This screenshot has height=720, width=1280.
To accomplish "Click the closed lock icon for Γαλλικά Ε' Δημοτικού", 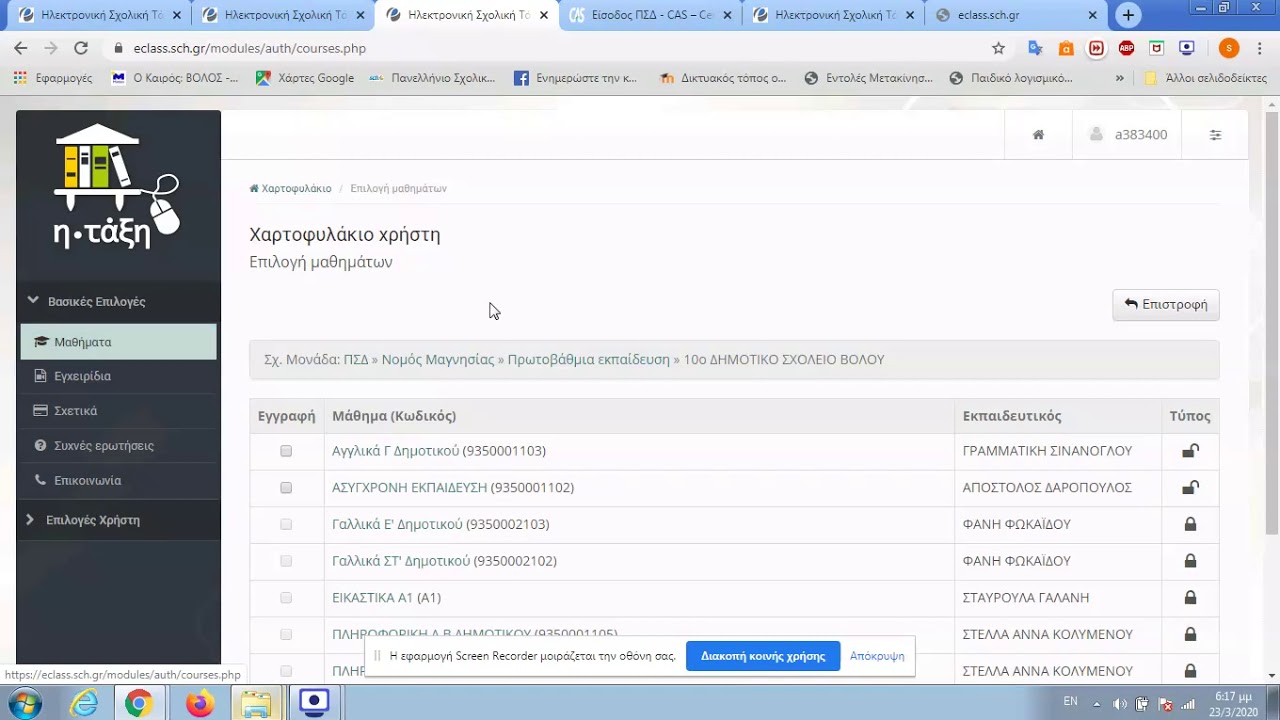I will tap(1190, 524).
